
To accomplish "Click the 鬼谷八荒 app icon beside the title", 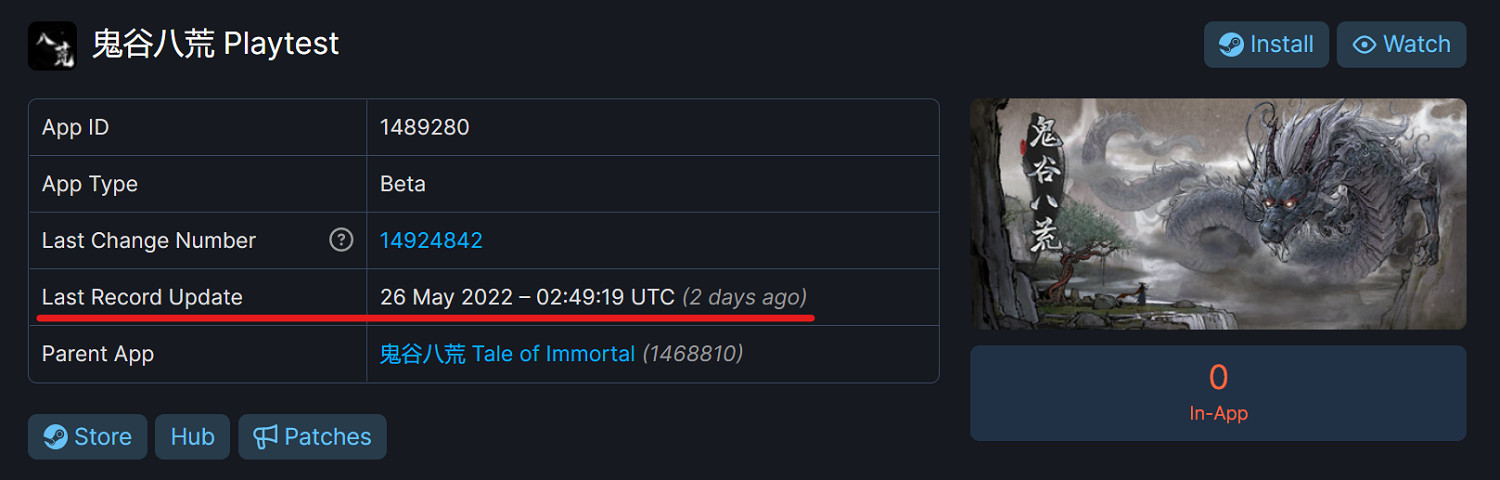I will pos(52,46).
